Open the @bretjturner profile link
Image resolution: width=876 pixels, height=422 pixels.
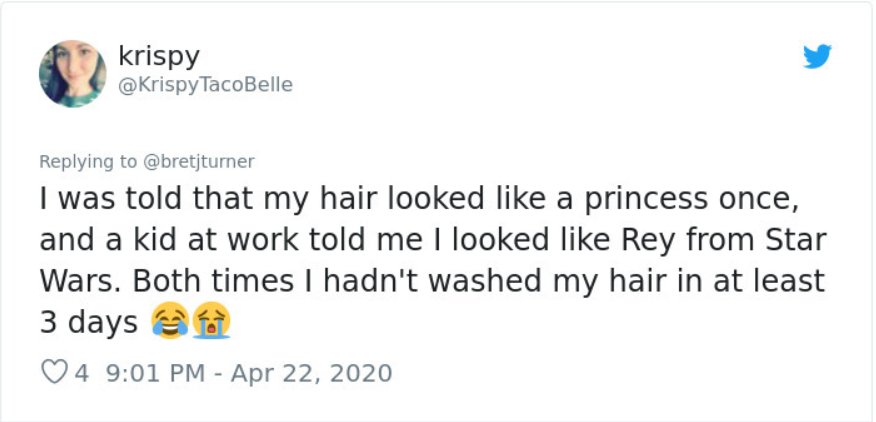click(200, 161)
